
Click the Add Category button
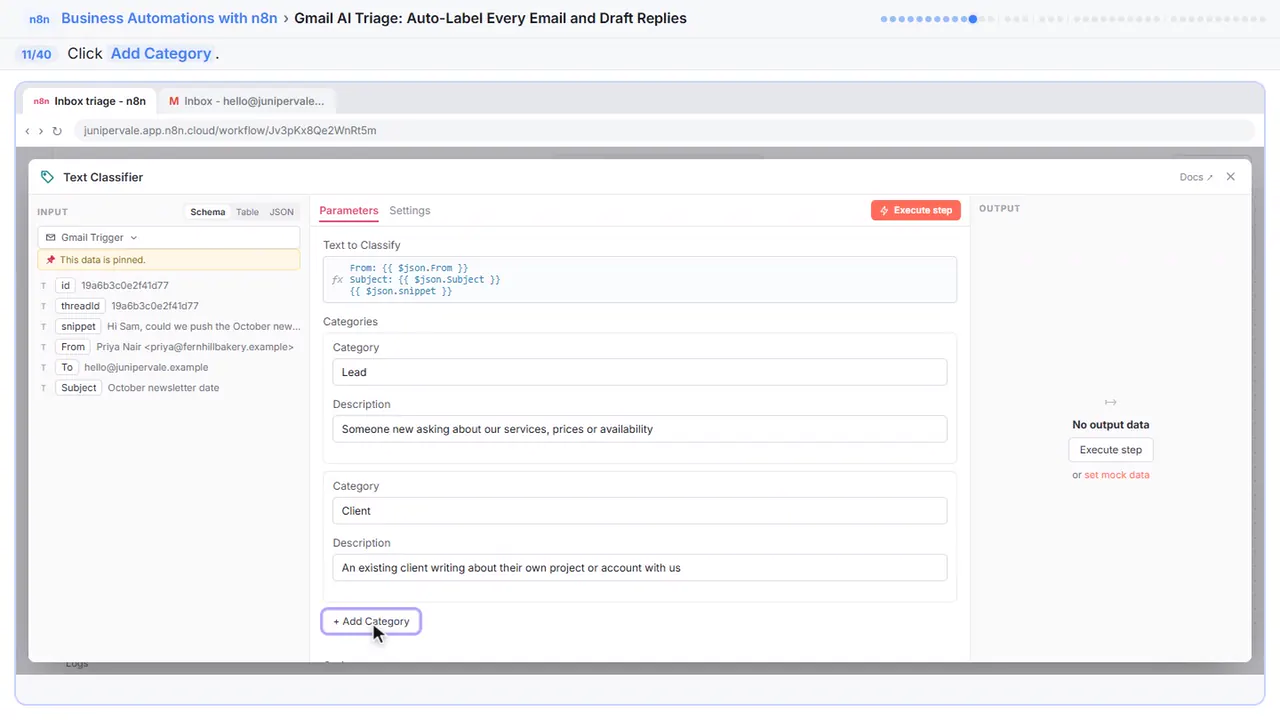coord(371,622)
